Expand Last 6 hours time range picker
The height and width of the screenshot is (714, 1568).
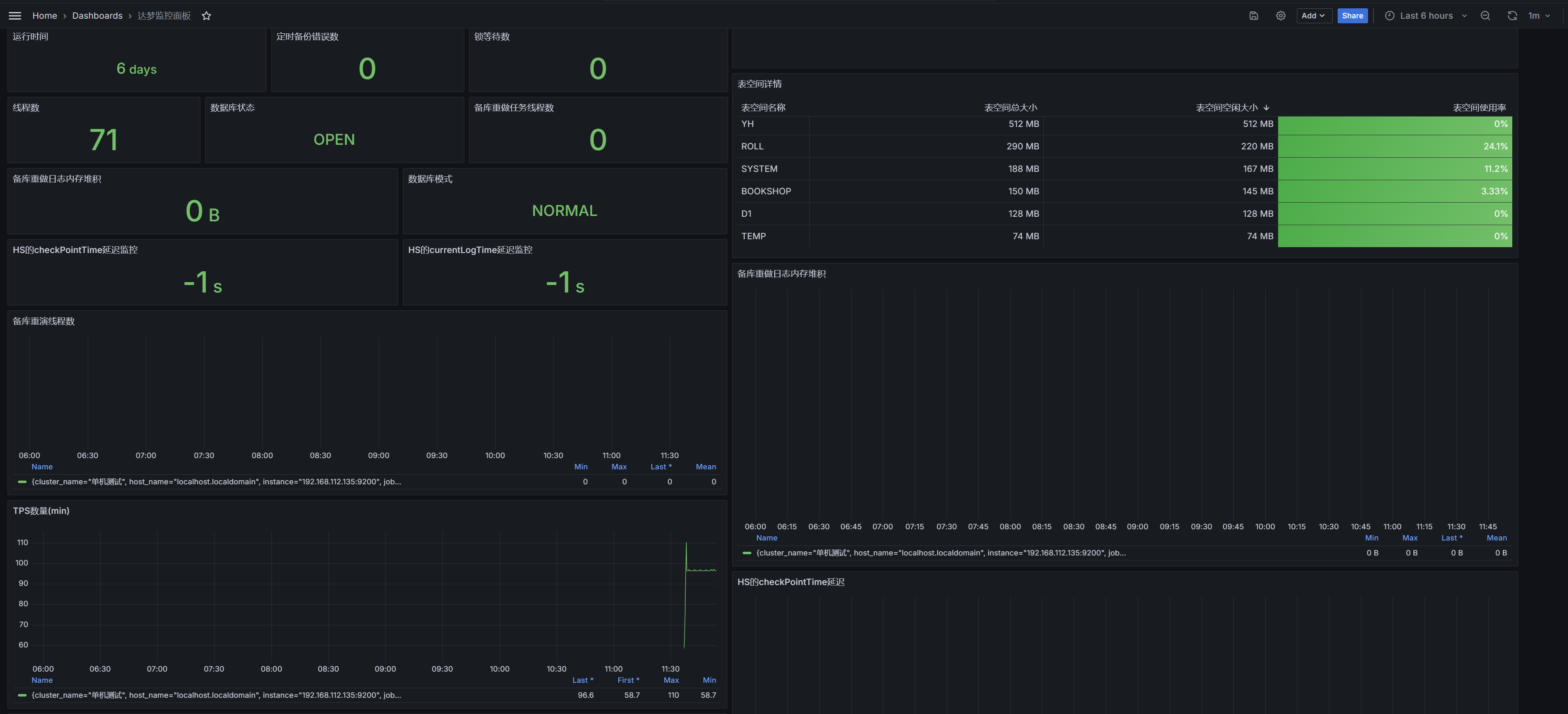[1426, 16]
